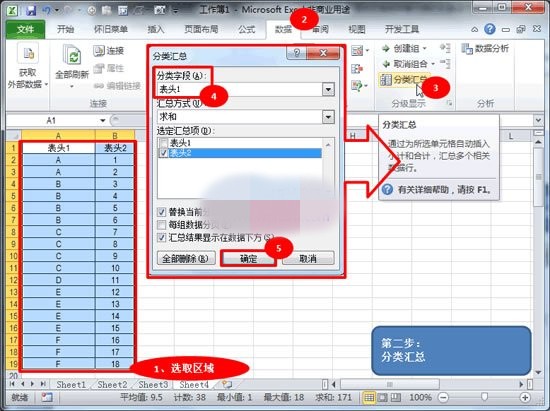
Task: Open the 公式 ribbon tab
Action: coord(247,29)
